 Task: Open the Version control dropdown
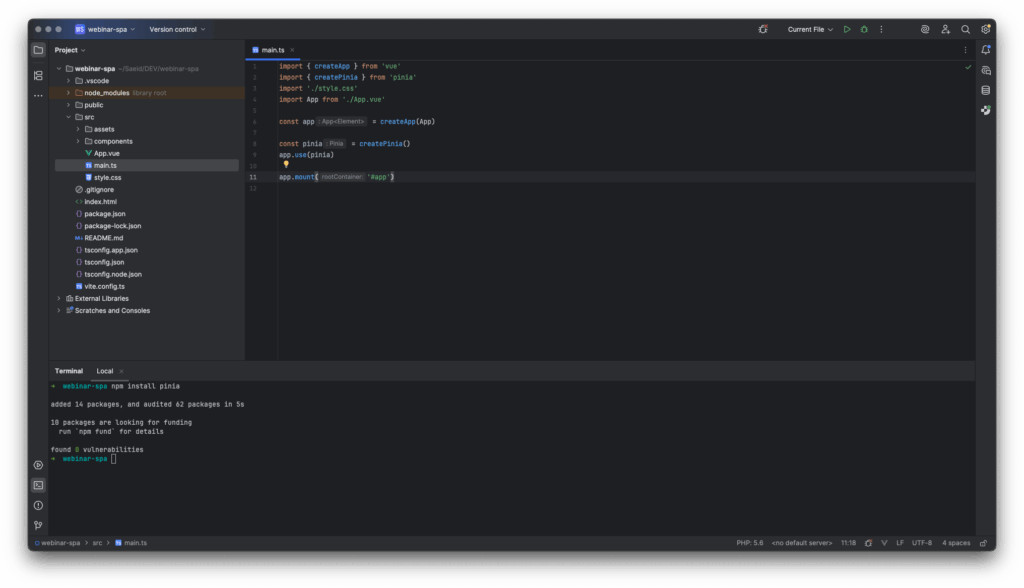tap(176, 29)
